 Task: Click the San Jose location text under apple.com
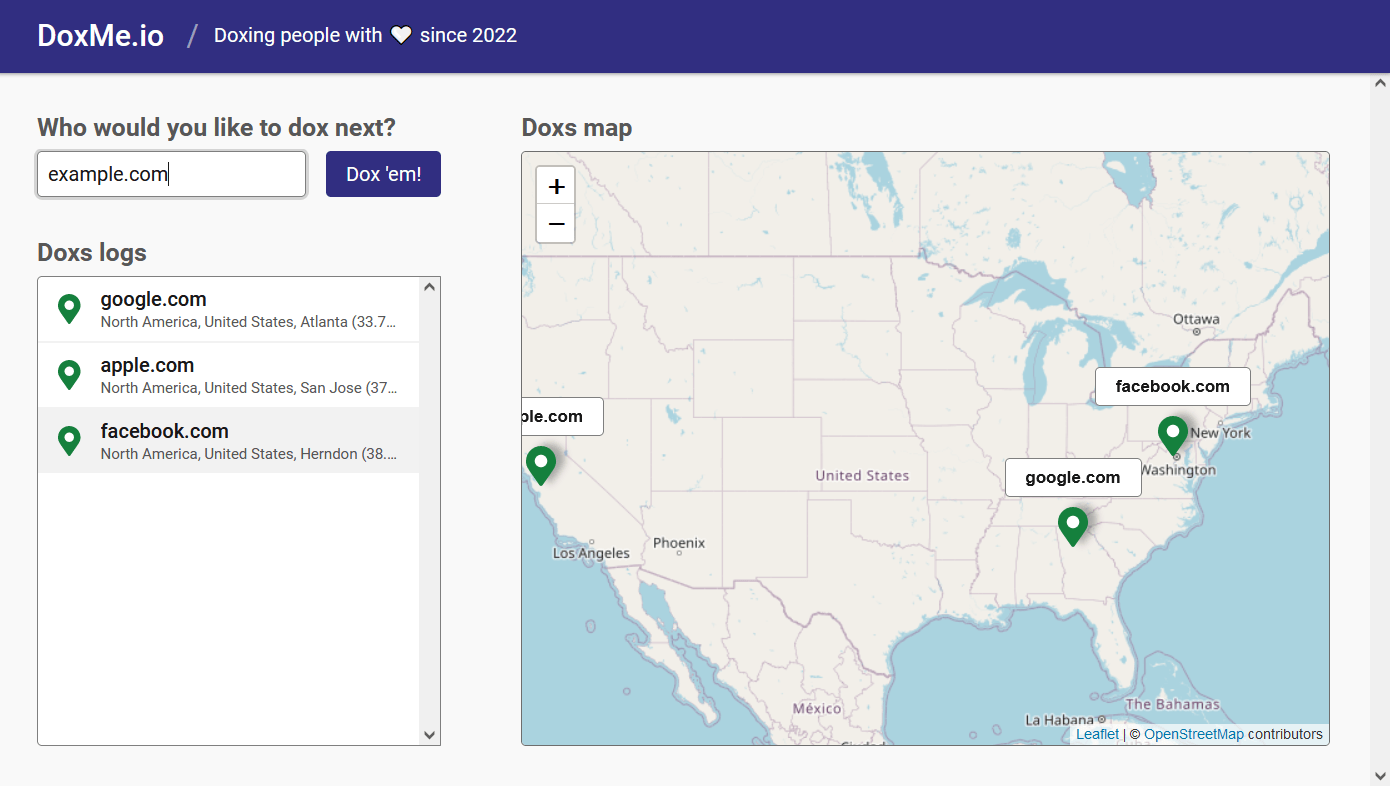click(249, 388)
